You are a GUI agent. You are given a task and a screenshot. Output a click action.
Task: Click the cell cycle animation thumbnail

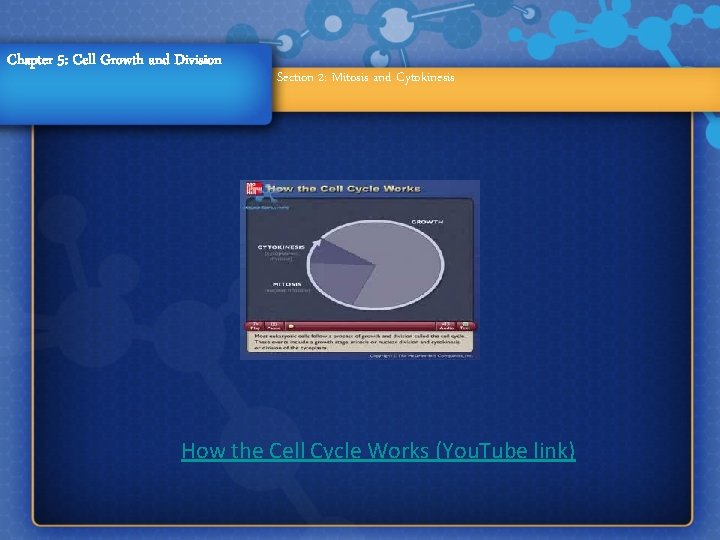360,270
